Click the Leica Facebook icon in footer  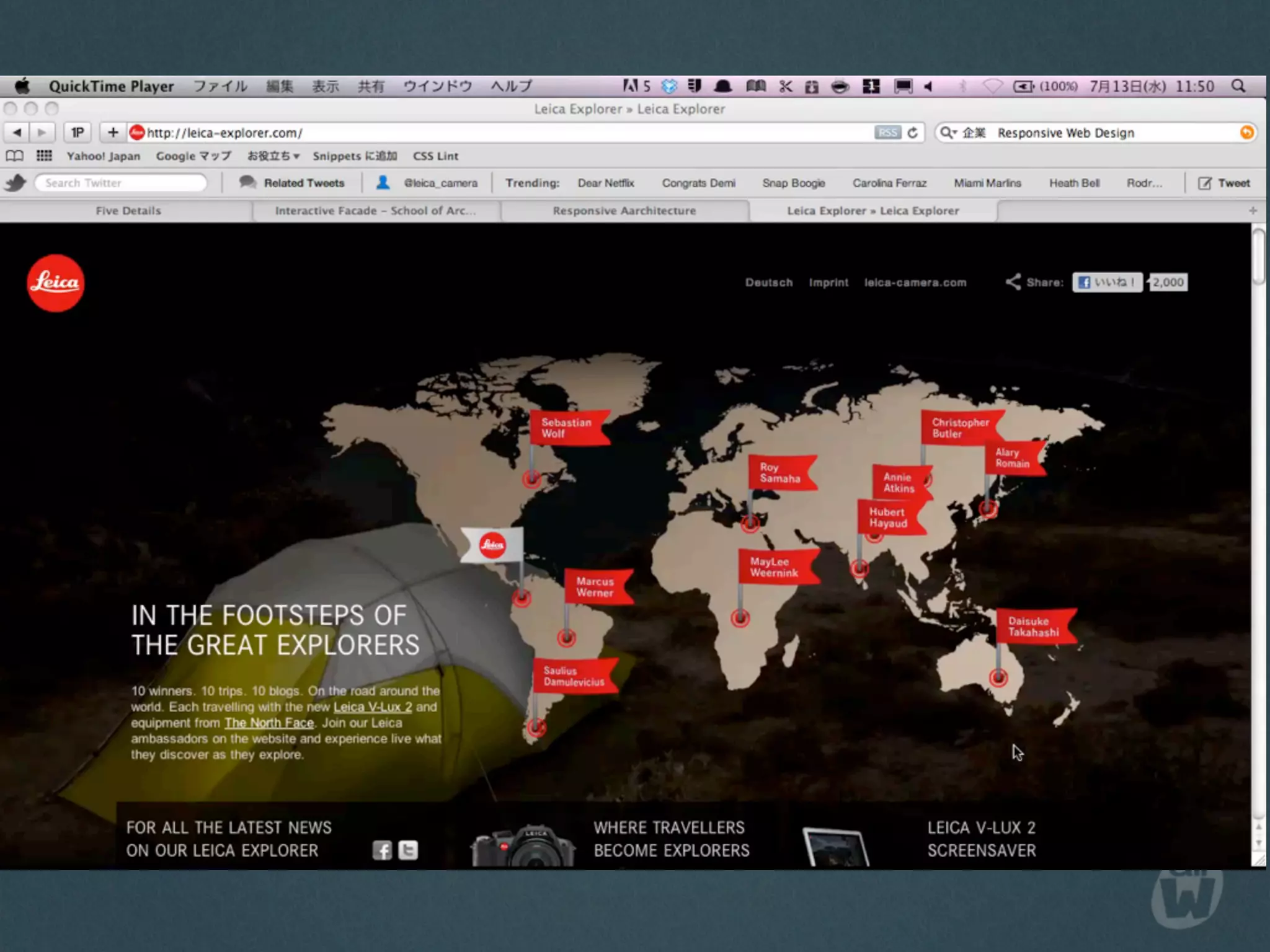[x=382, y=850]
